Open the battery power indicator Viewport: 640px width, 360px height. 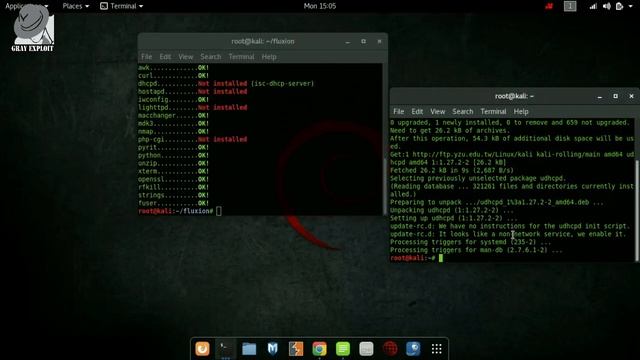(x=620, y=6)
